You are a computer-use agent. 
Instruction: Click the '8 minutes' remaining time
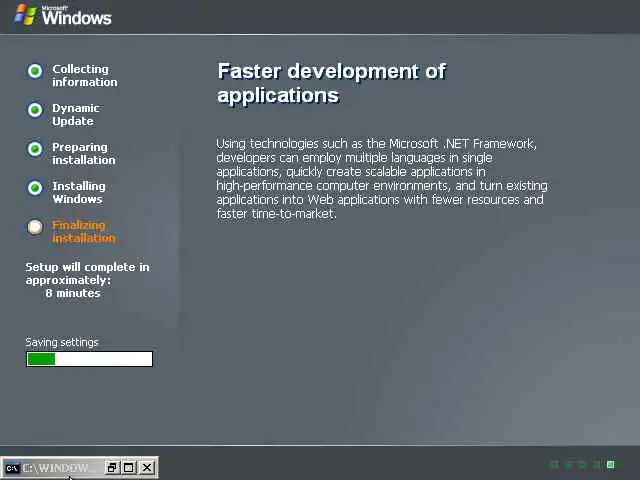tap(73, 293)
